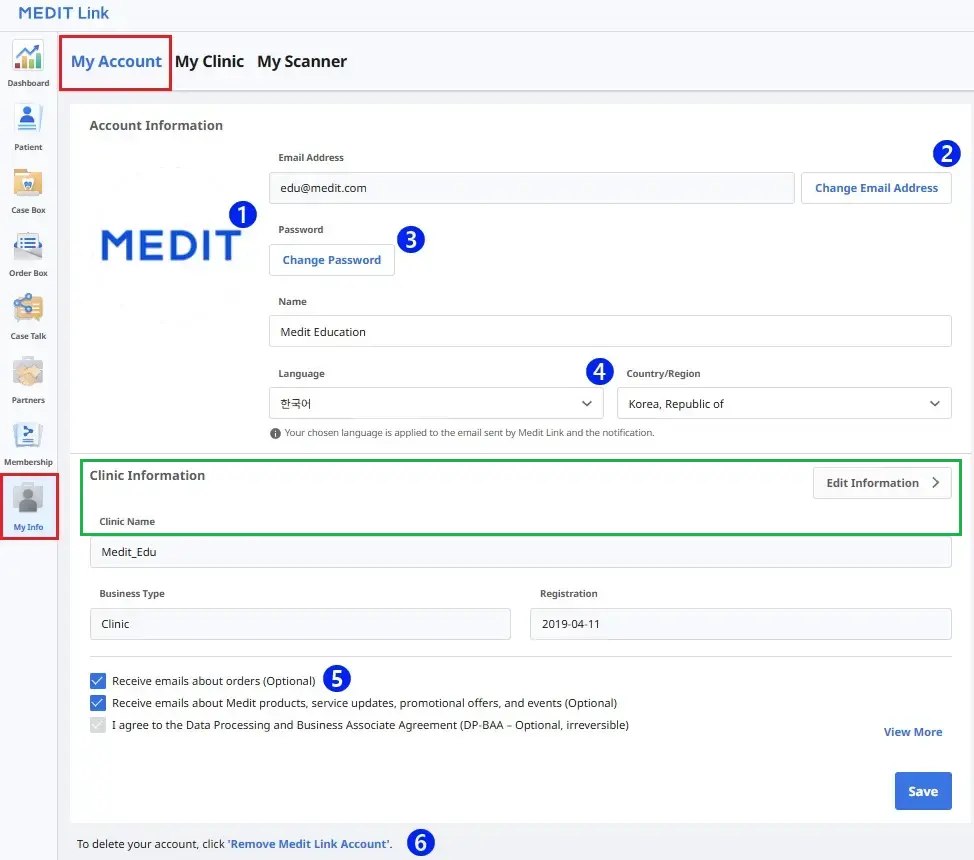Image resolution: width=974 pixels, height=860 pixels.
Task: Click the Edit Information button
Action: coord(882,483)
